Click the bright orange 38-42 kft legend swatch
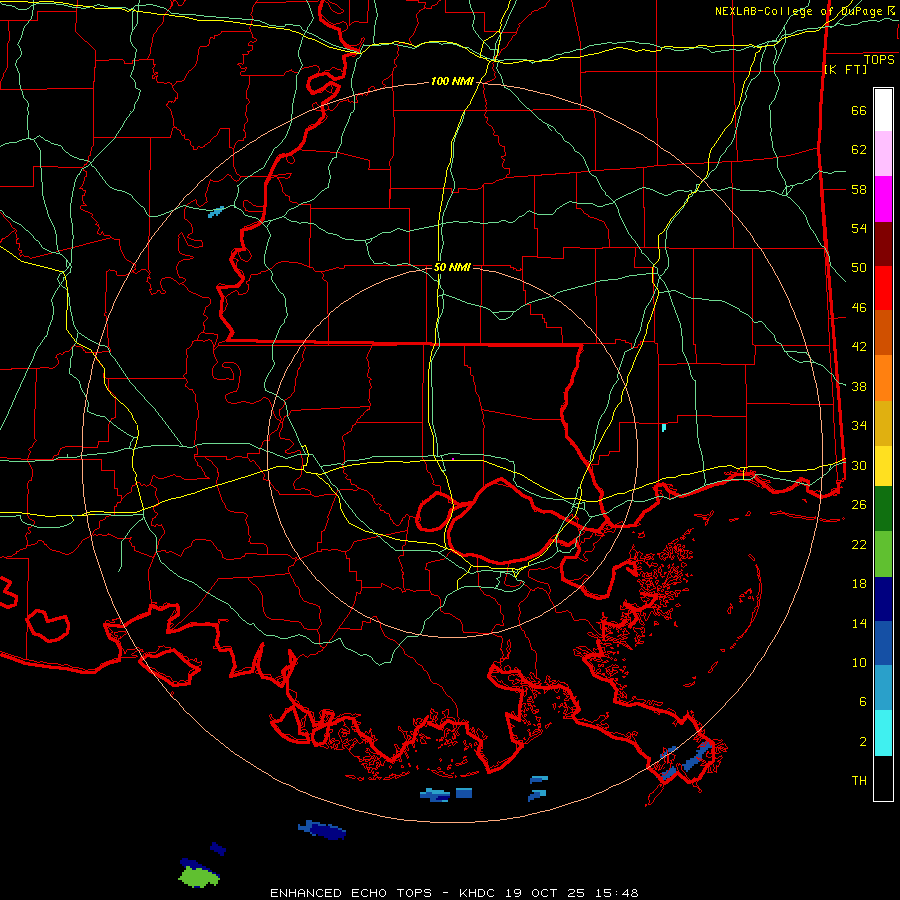Screen dimensions: 900x900 click(x=883, y=378)
